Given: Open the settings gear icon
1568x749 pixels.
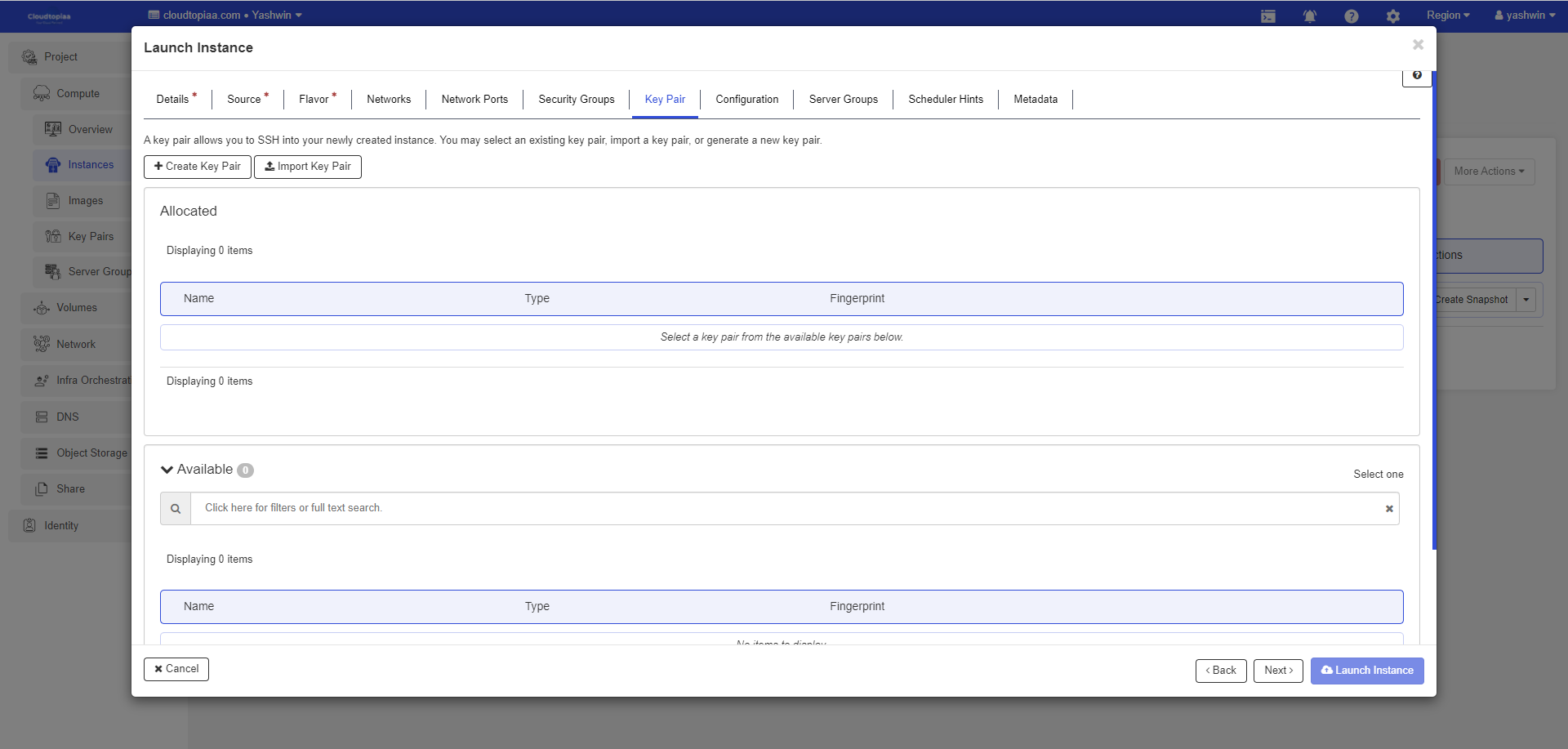Looking at the screenshot, I should pyautogui.click(x=1392, y=16).
